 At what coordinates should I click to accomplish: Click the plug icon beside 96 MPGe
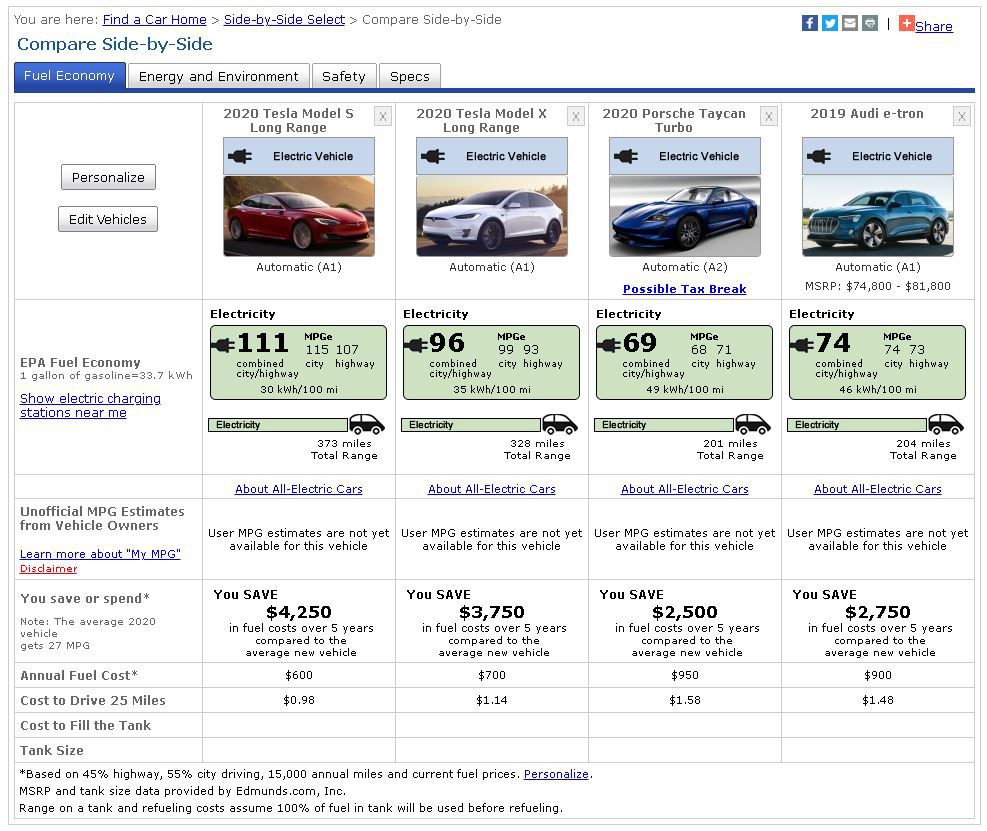tap(416, 345)
